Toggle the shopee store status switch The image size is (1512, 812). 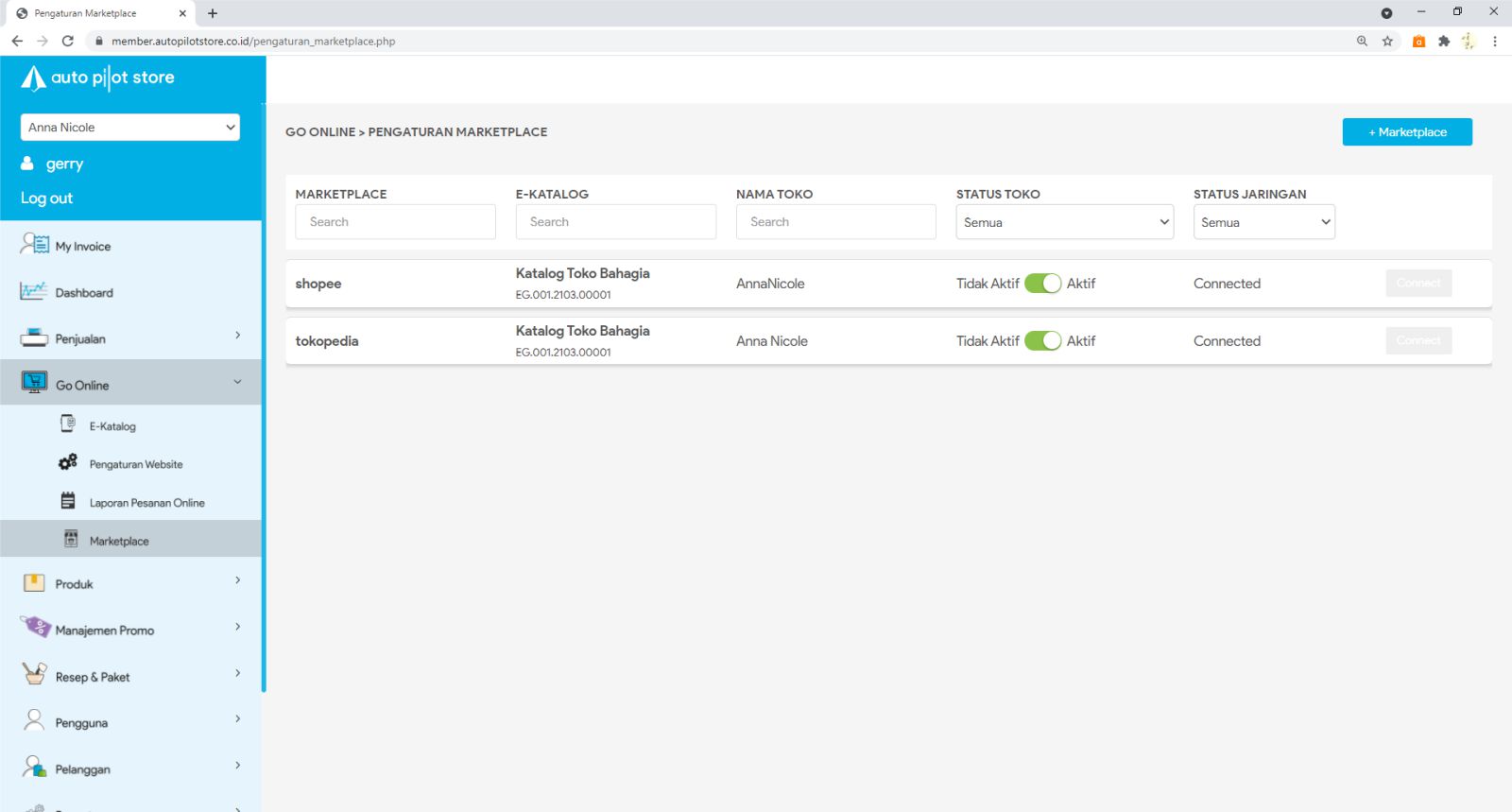[1042, 284]
